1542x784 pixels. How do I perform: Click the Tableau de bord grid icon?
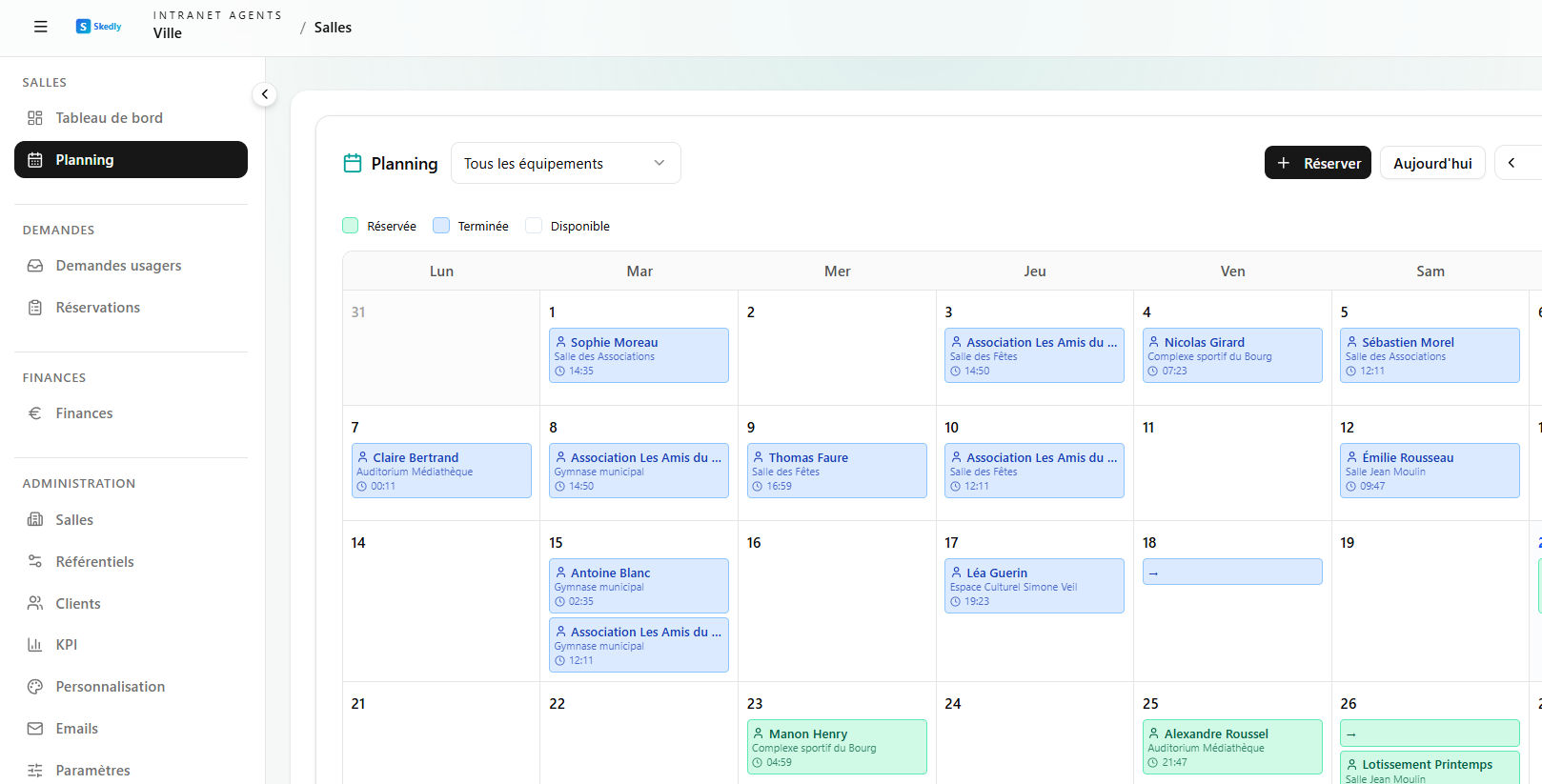tap(35, 118)
